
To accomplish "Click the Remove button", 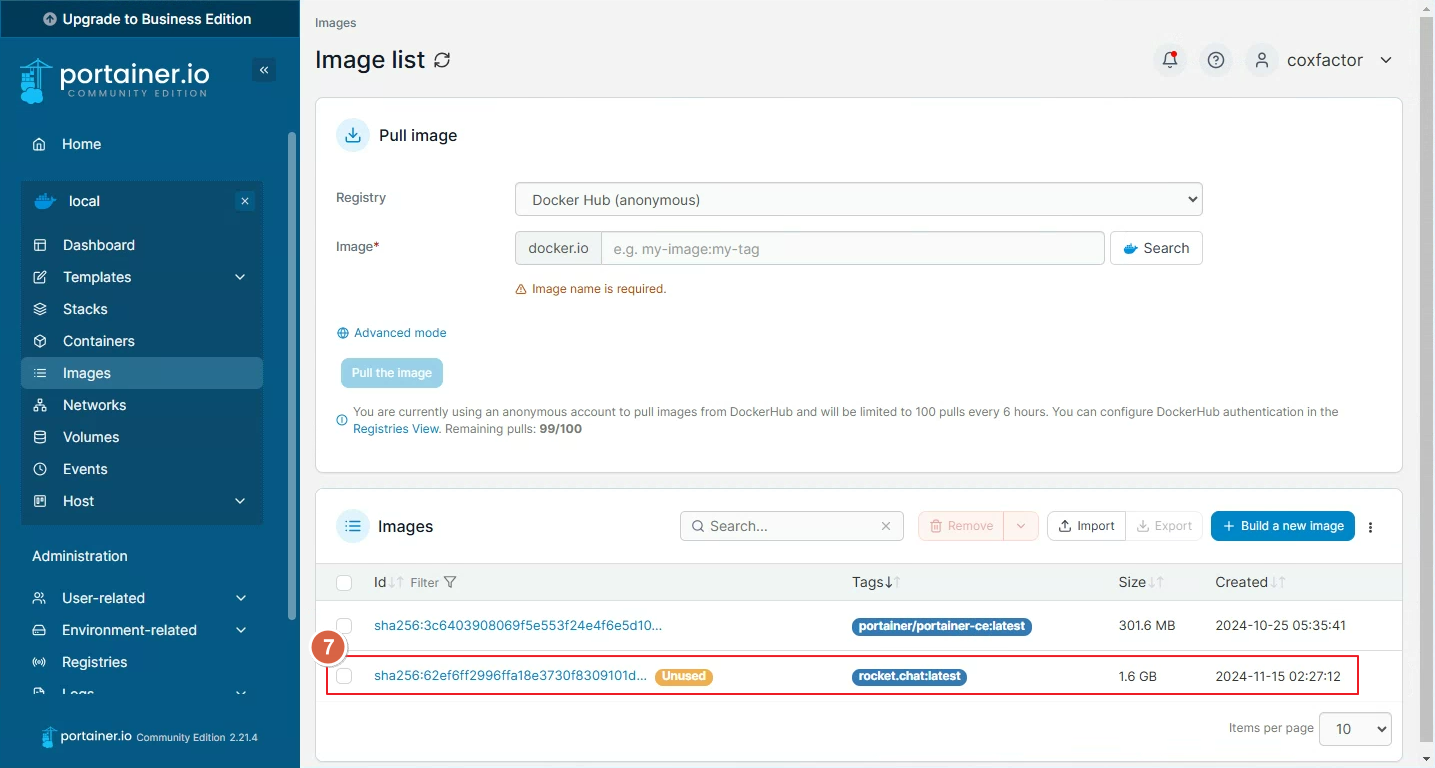I will (961, 526).
